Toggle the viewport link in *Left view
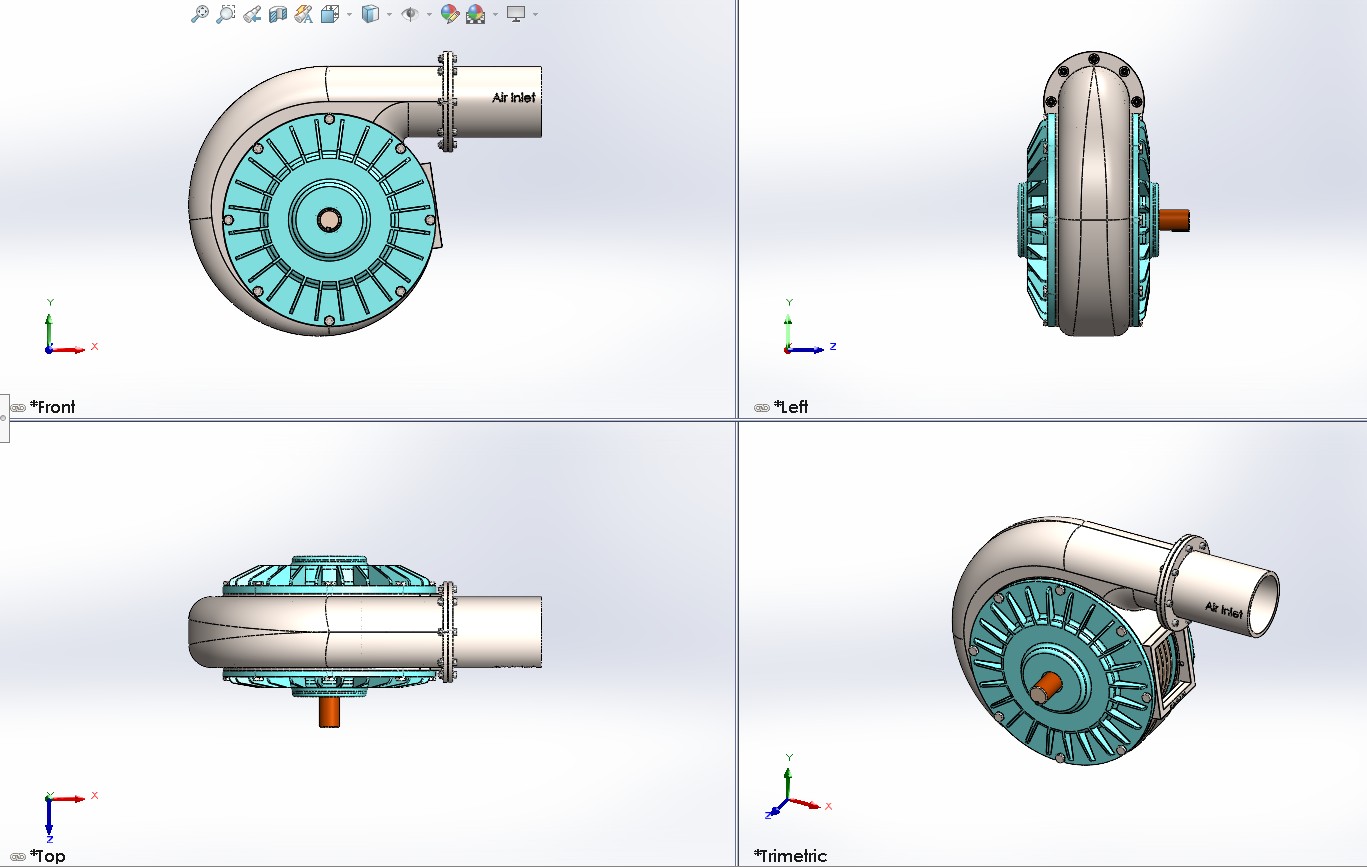Screen dimensions: 1367x867 point(761,406)
